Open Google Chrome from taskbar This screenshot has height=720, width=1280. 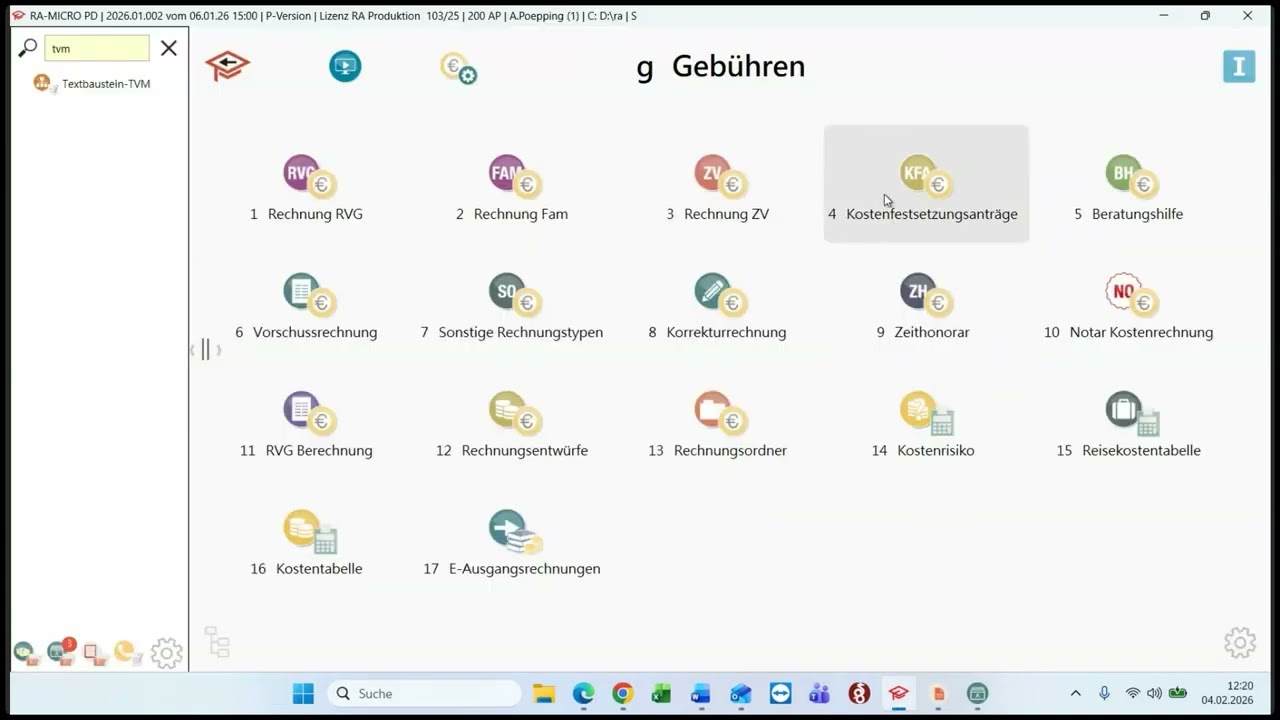(x=623, y=693)
